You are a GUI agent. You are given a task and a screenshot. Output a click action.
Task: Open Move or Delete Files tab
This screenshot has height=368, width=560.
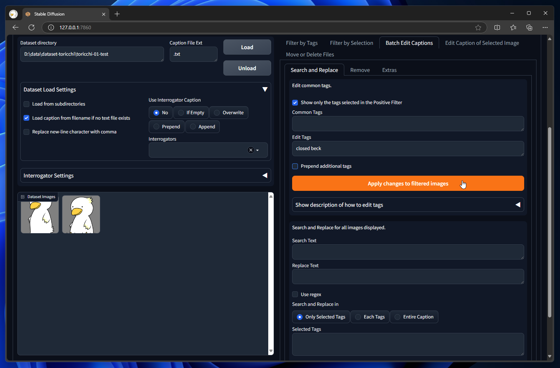(x=310, y=55)
